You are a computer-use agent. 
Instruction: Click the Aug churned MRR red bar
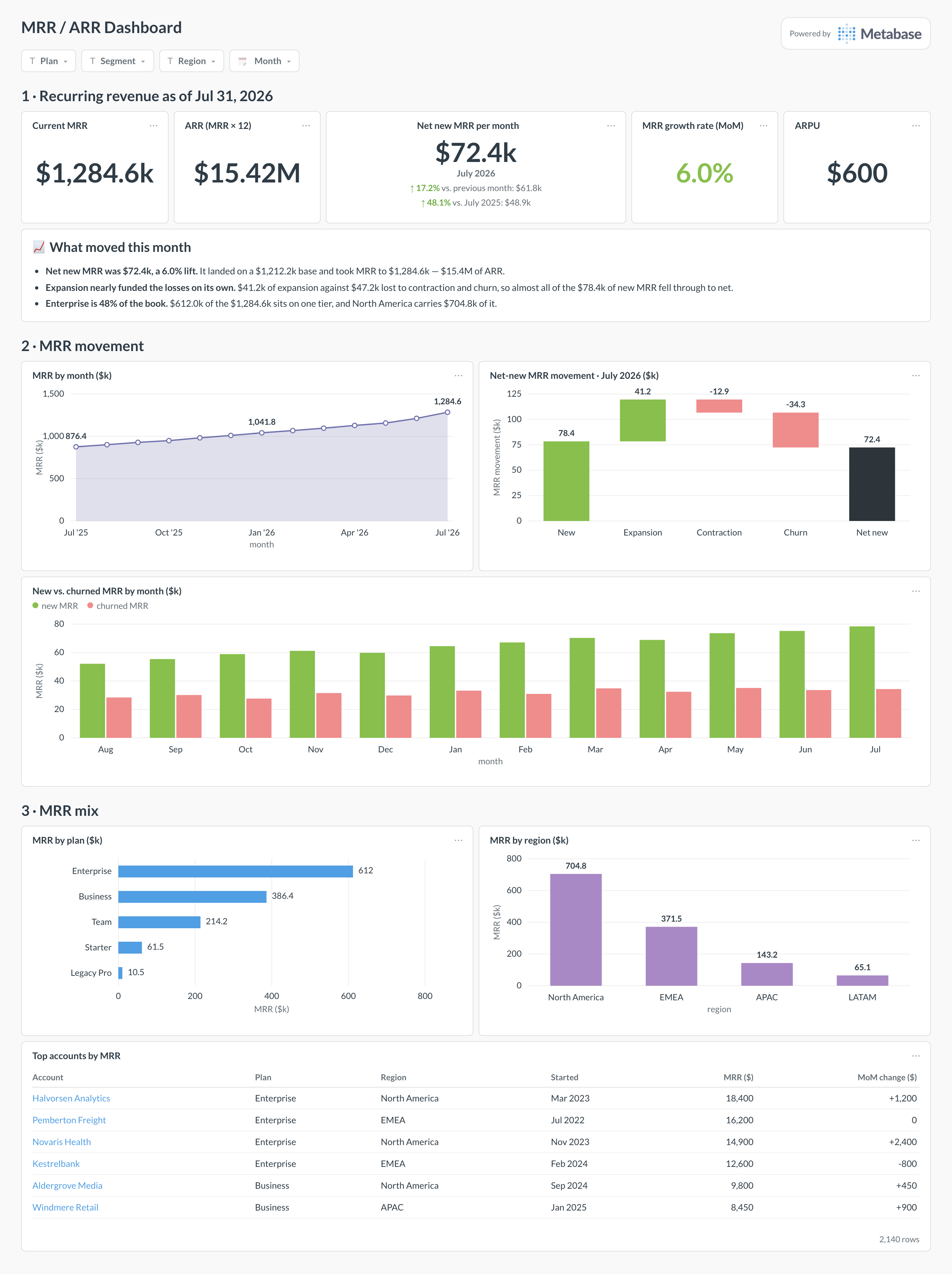pyautogui.click(x=119, y=718)
